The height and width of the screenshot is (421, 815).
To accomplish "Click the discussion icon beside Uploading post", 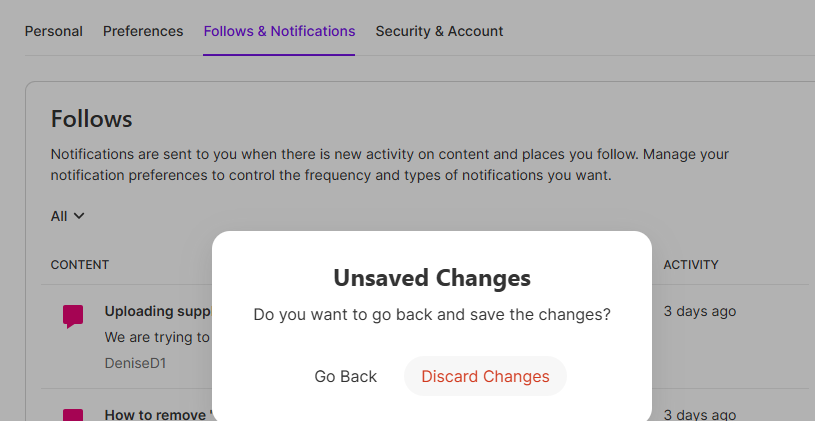I will [73, 317].
